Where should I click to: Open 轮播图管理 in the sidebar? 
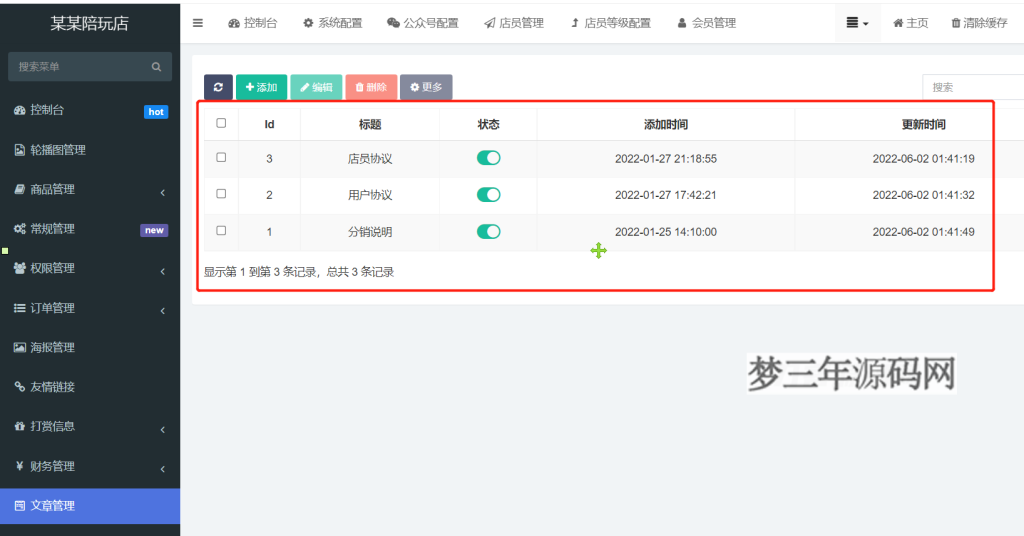point(90,150)
